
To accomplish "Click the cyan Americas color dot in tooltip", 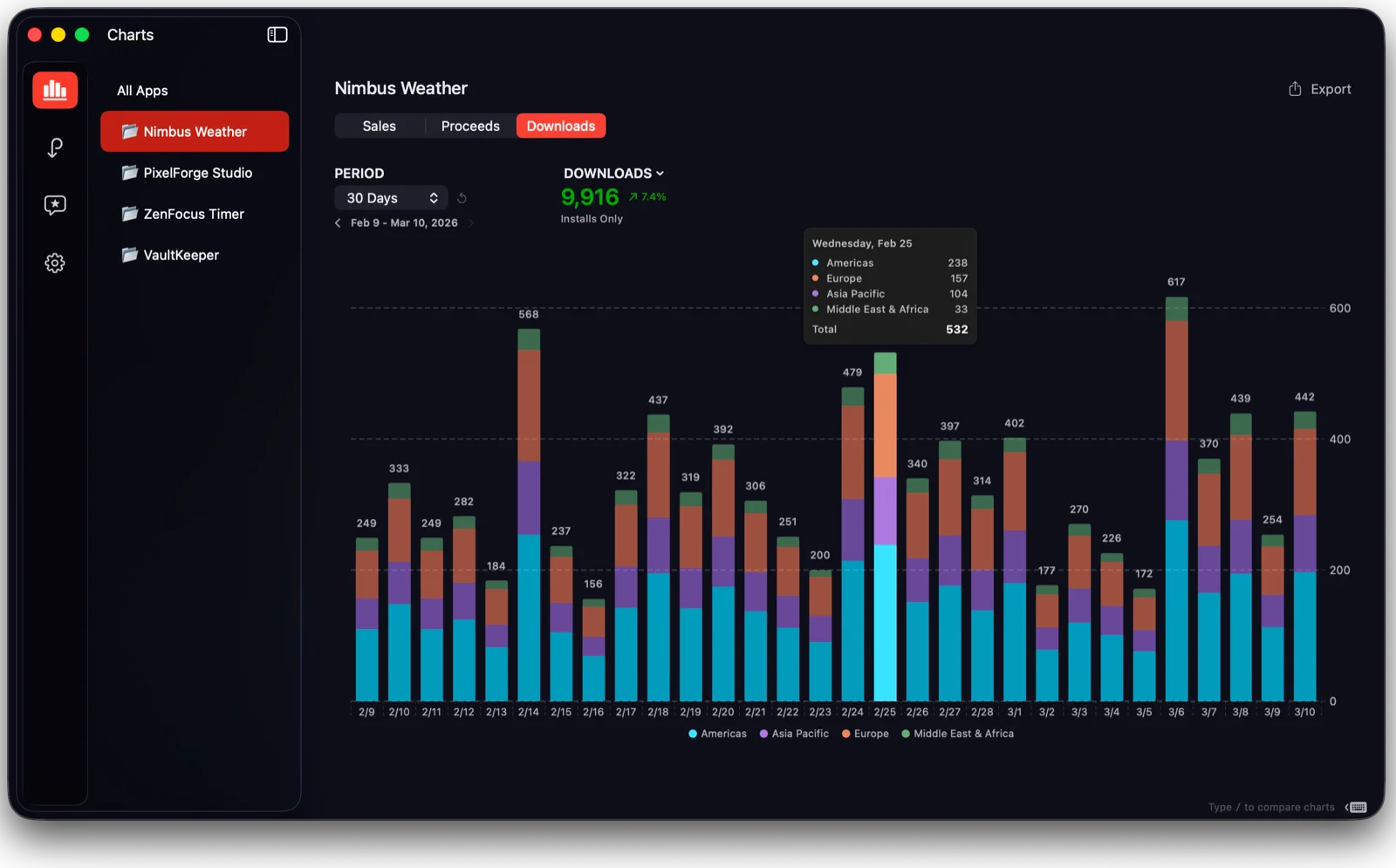I will click(x=816, y=262).
